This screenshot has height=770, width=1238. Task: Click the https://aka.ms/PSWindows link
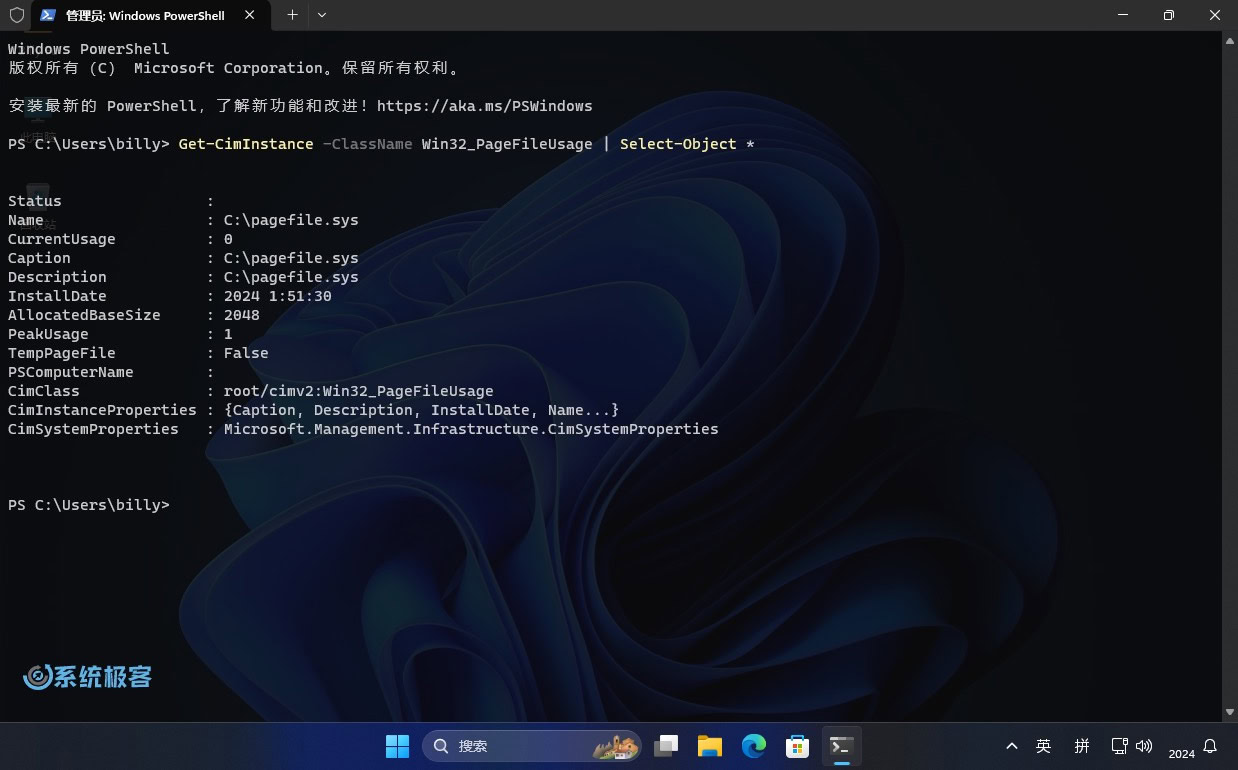pos(485,106)
